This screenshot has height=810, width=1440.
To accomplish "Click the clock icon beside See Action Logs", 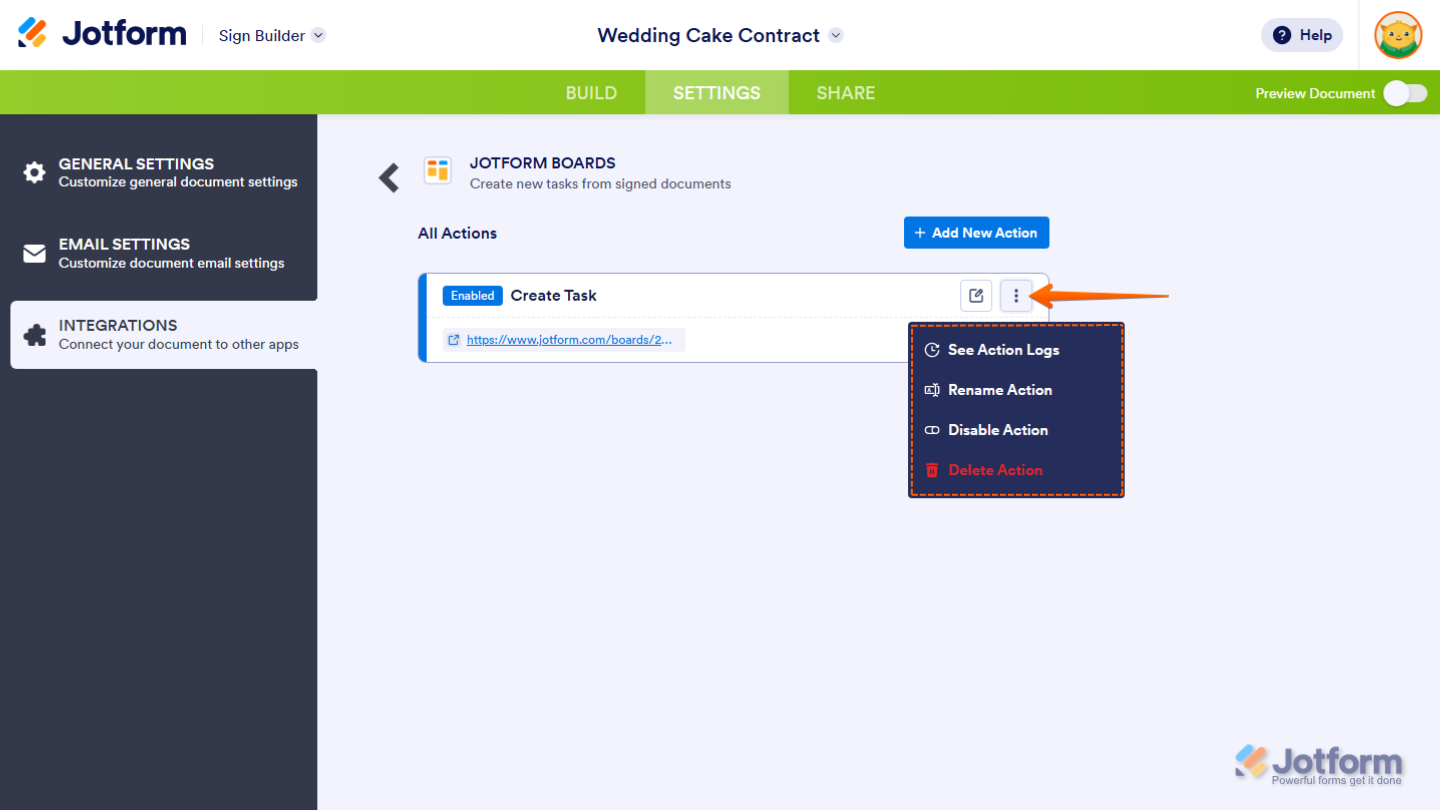I will 932,350.
